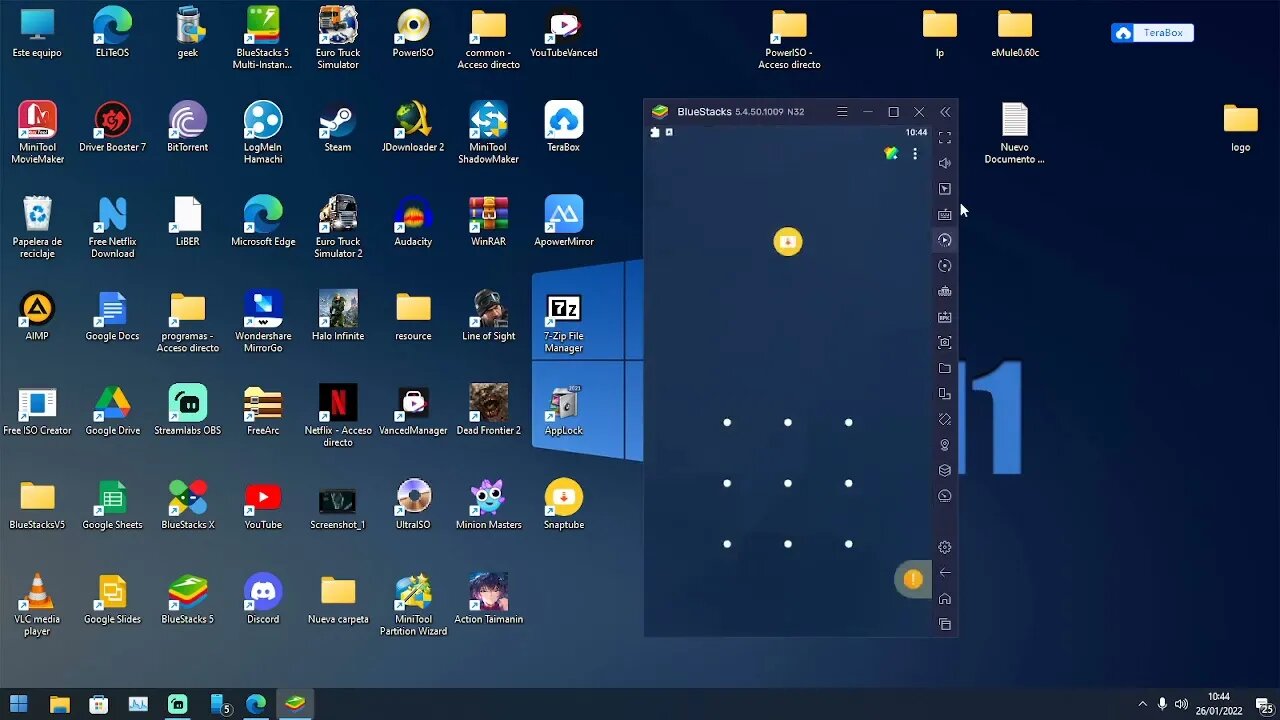Open BlueStacks settings gear icon
Viewport: 1280px width, 720px height.
click(x=945, y=547)
